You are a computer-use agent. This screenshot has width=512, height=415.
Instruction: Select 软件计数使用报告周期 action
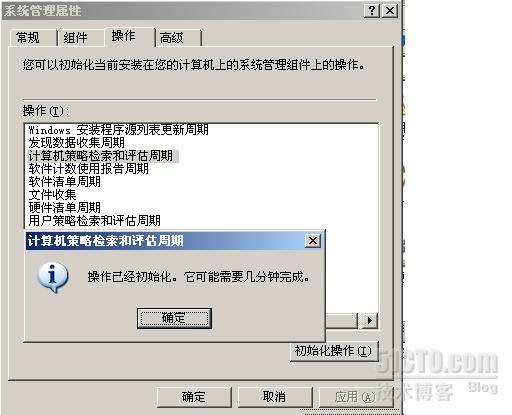(x=88, y=169)
